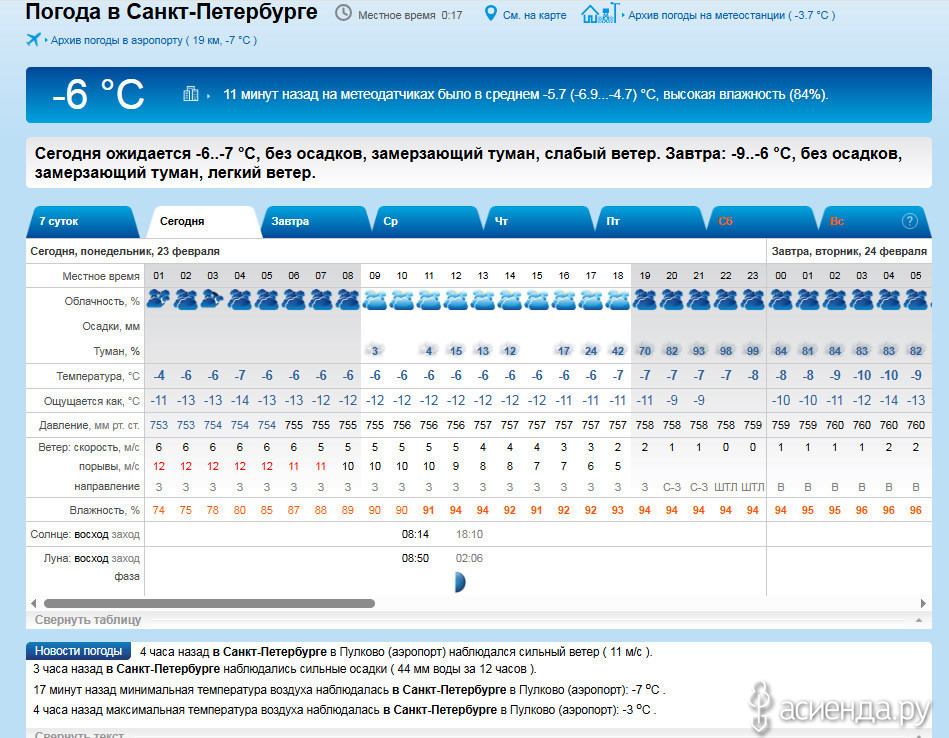Click the airplane icon for airport archive
Viewport: 949px width, 738px height.
coord(33,40)
